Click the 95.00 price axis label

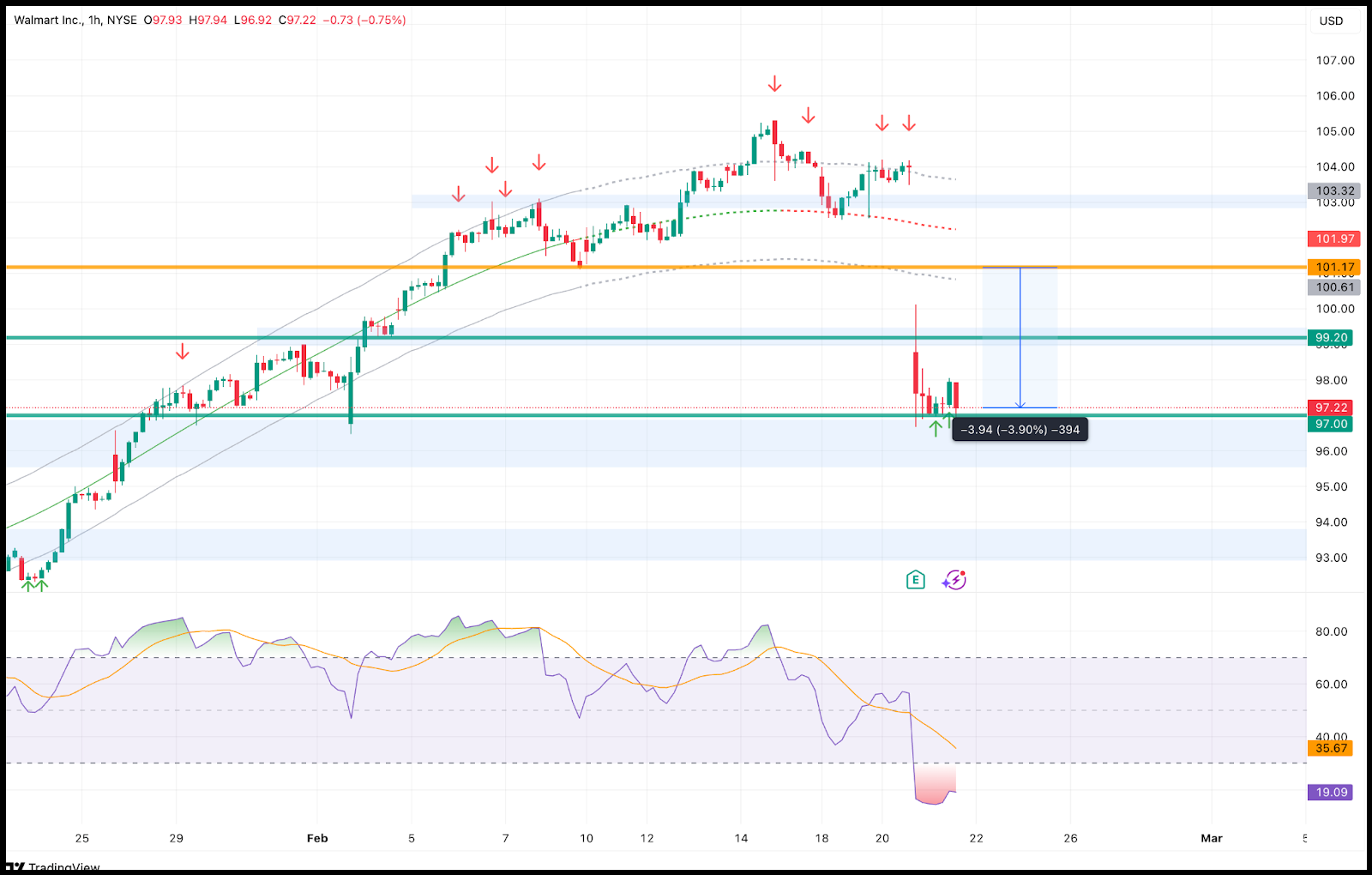(1332, 486)
